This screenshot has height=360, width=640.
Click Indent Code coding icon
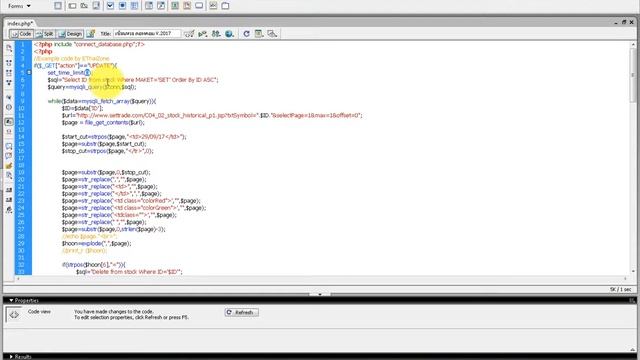9,190
